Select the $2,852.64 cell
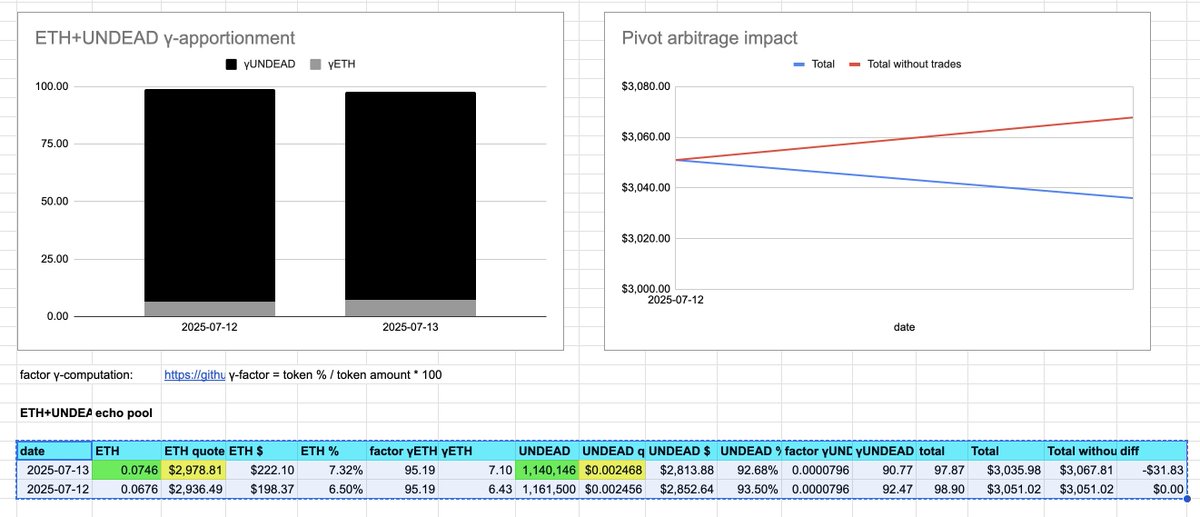This screenshot has height=517, width=1200. pos(683,489)
